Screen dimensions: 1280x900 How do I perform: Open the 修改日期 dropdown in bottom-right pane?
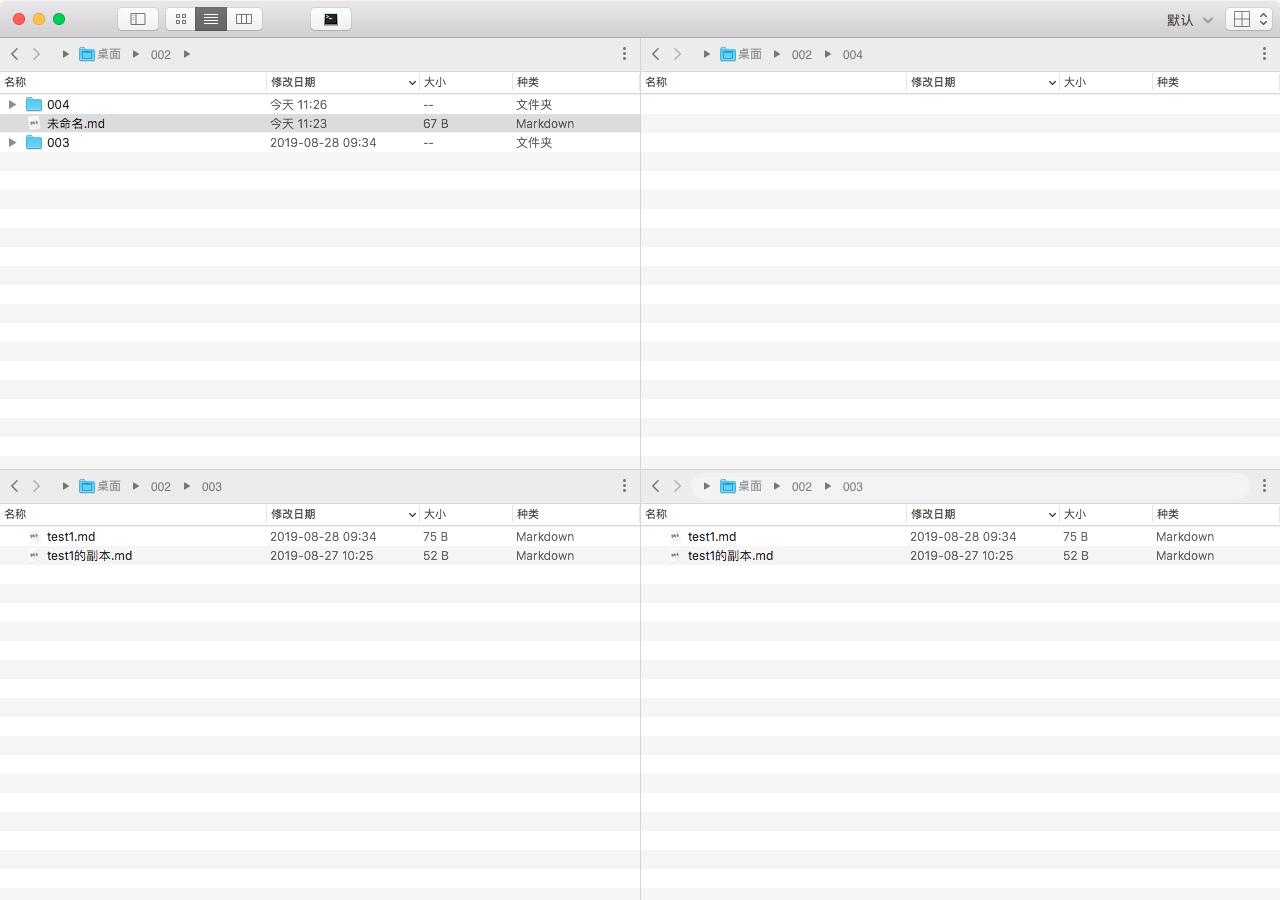pos(1052,514)
